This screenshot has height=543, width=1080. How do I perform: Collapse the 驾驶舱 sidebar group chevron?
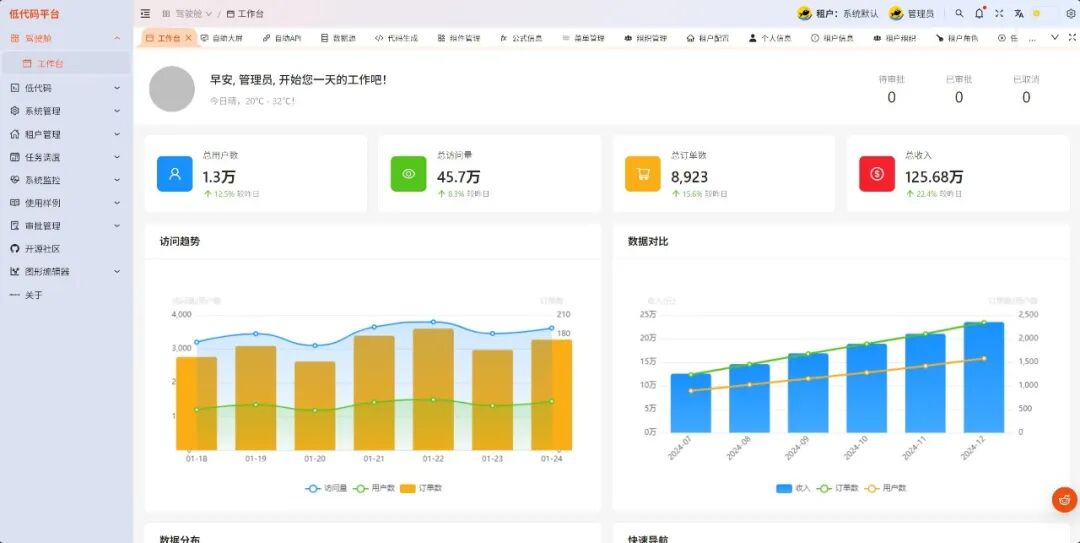point(117,39)
